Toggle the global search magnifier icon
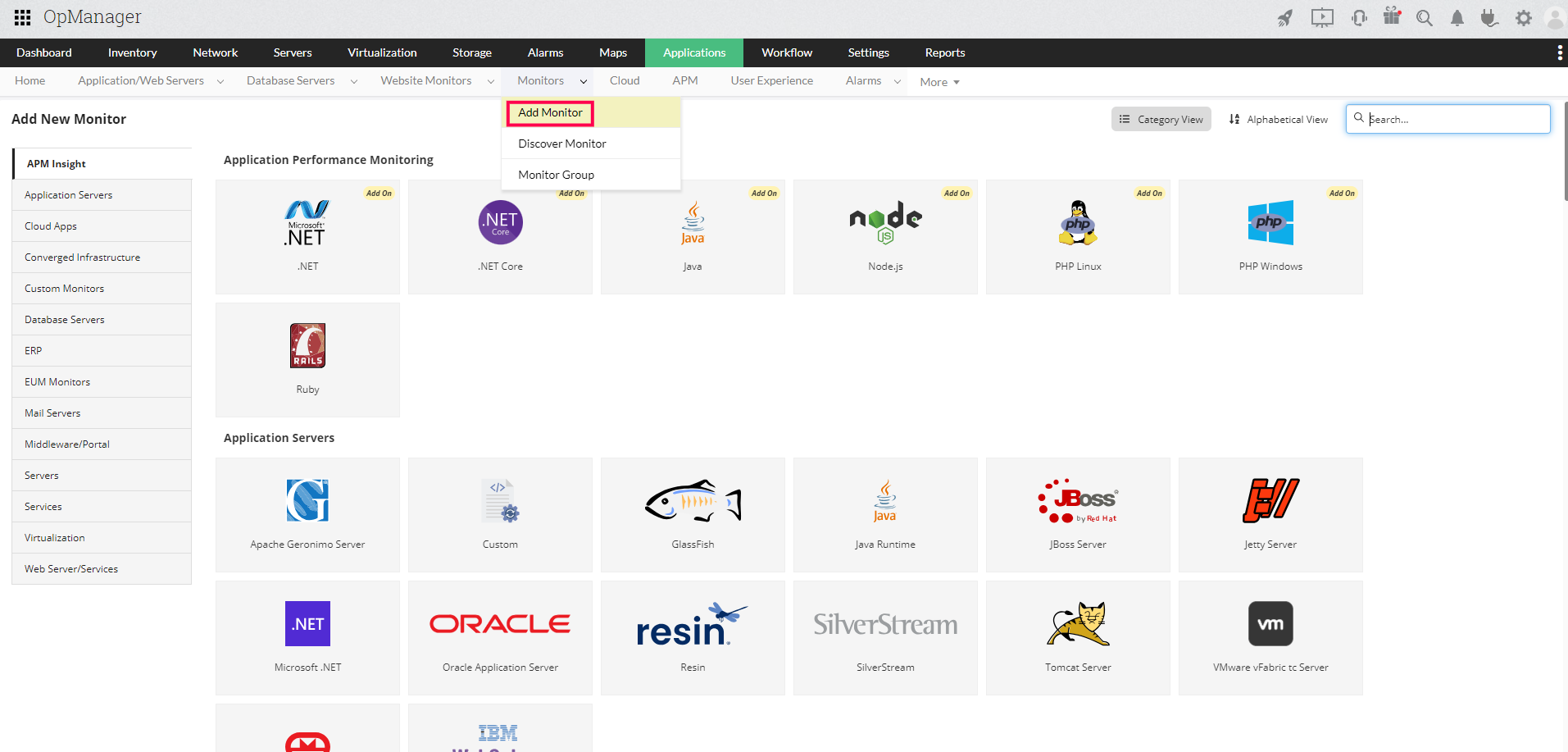 1425,17
